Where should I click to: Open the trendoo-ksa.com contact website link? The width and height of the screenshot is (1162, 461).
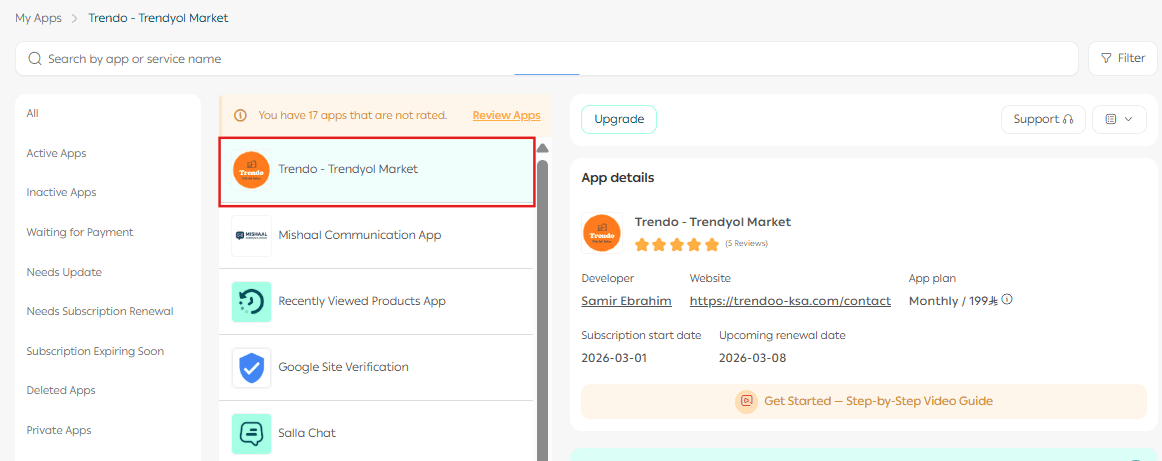pos(790,301)
